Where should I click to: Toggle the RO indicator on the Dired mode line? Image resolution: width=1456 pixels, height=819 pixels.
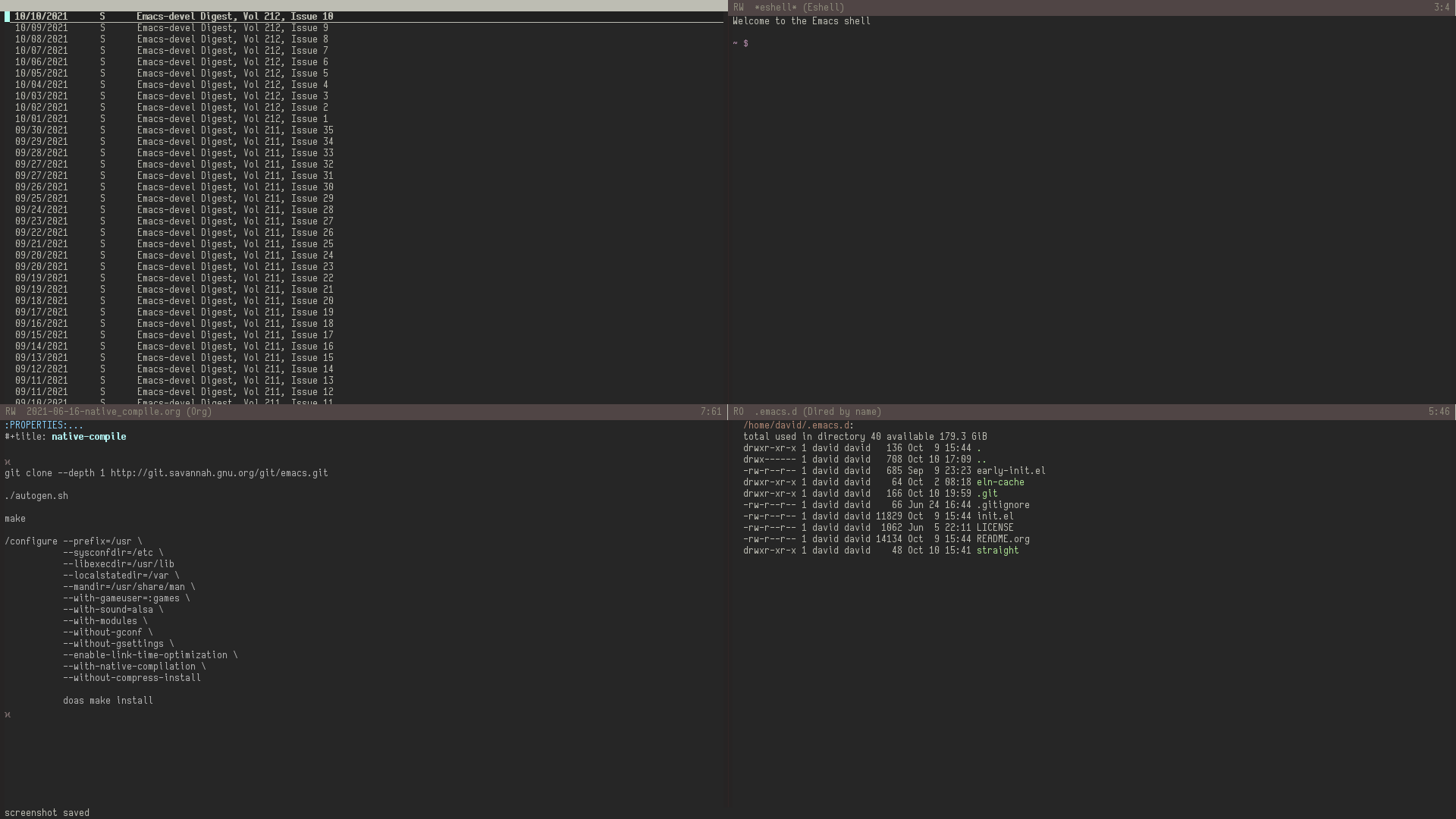tap(739, 412)
